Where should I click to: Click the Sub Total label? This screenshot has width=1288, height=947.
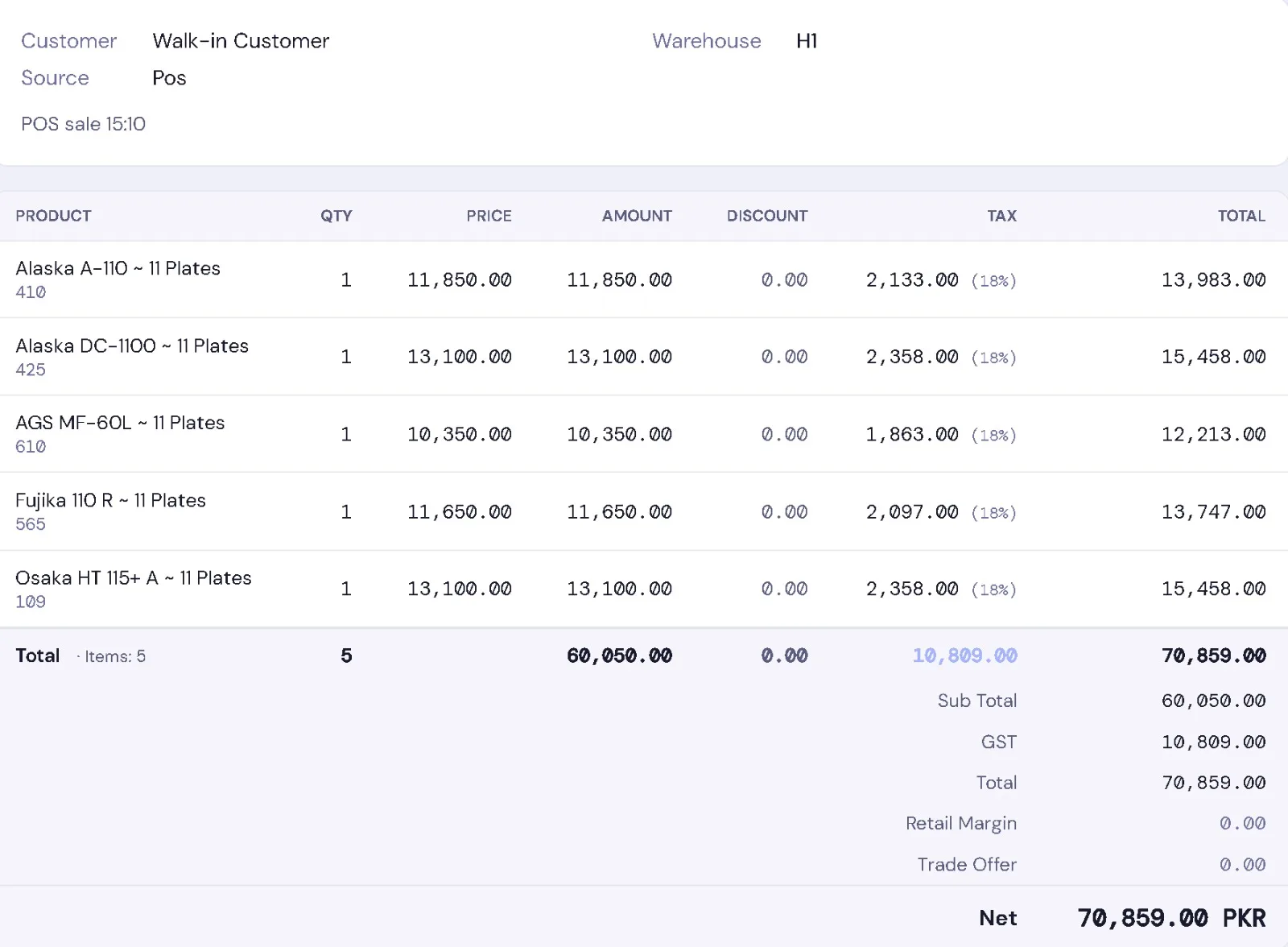(x=977, y=701)
